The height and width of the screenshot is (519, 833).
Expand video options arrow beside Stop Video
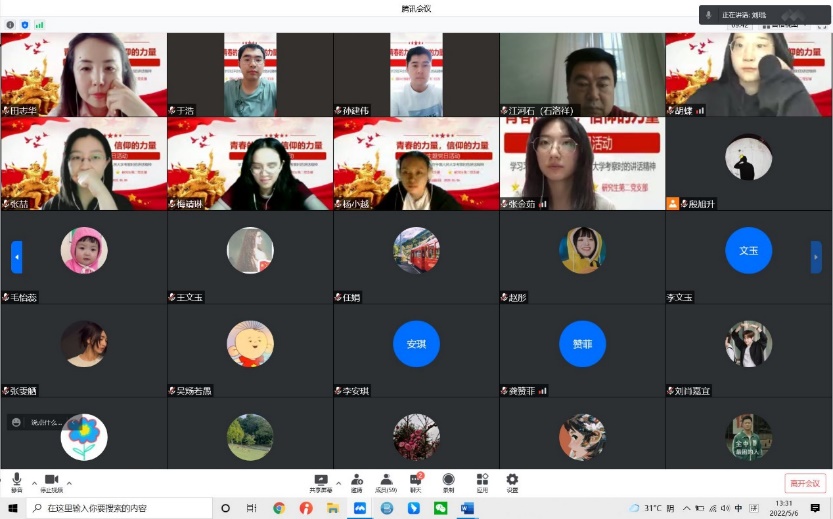70,482
